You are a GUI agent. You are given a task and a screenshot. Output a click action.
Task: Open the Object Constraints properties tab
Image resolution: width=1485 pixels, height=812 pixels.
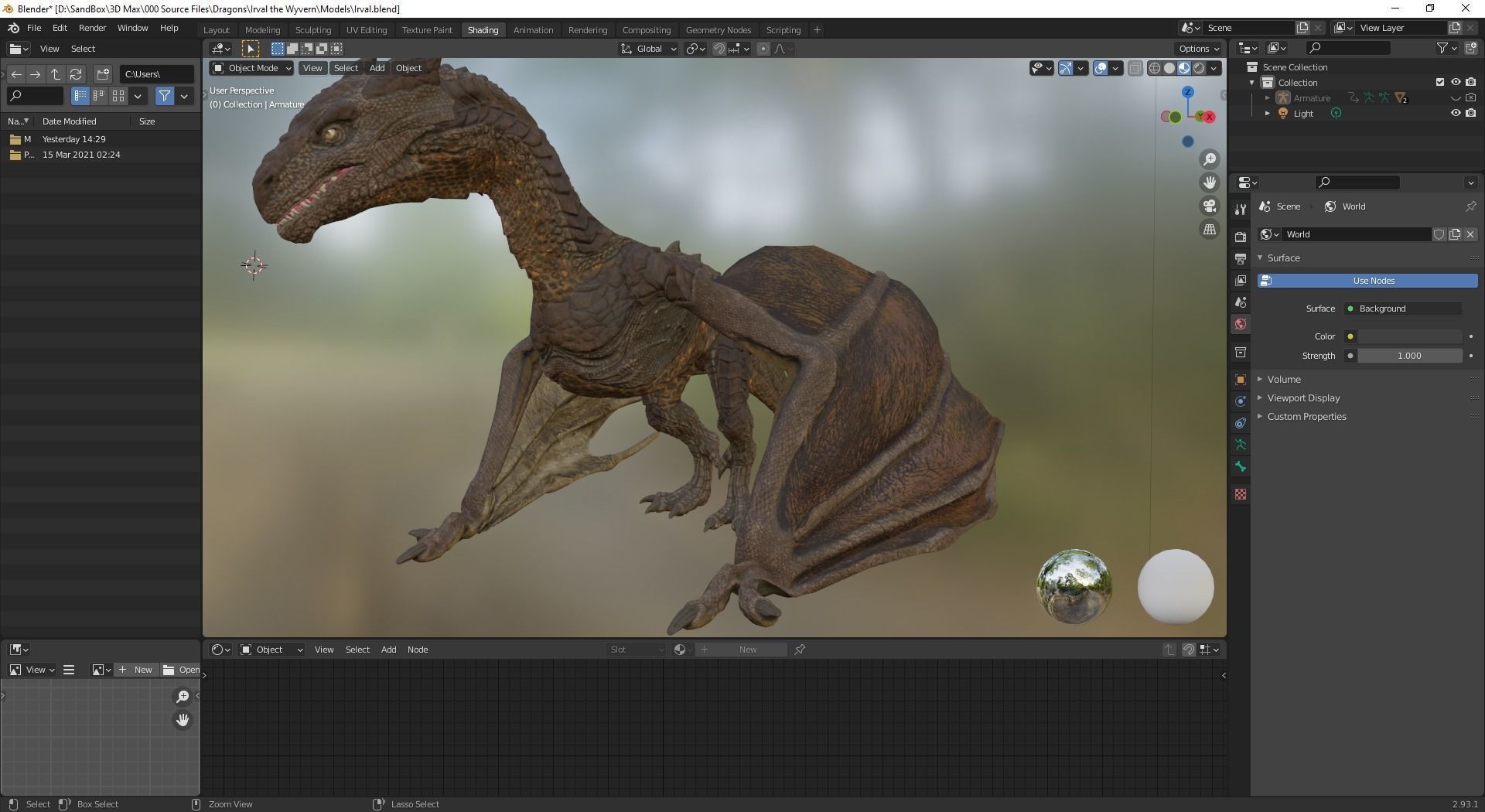point(1241,423)
